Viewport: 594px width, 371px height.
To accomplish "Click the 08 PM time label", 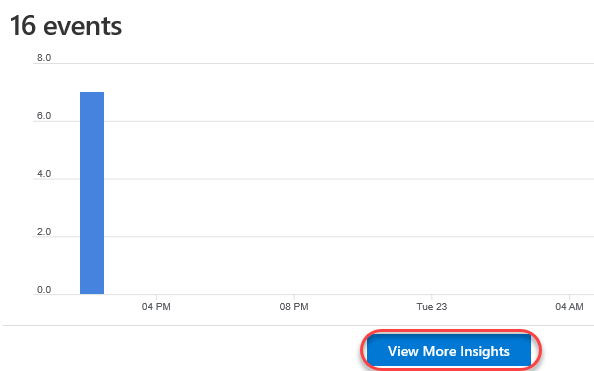I will (x=294, y=307).
